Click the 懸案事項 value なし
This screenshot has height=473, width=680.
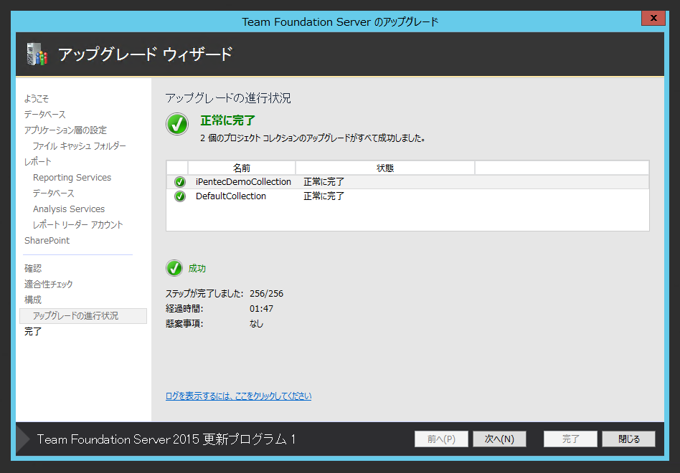tap(256, 324)
